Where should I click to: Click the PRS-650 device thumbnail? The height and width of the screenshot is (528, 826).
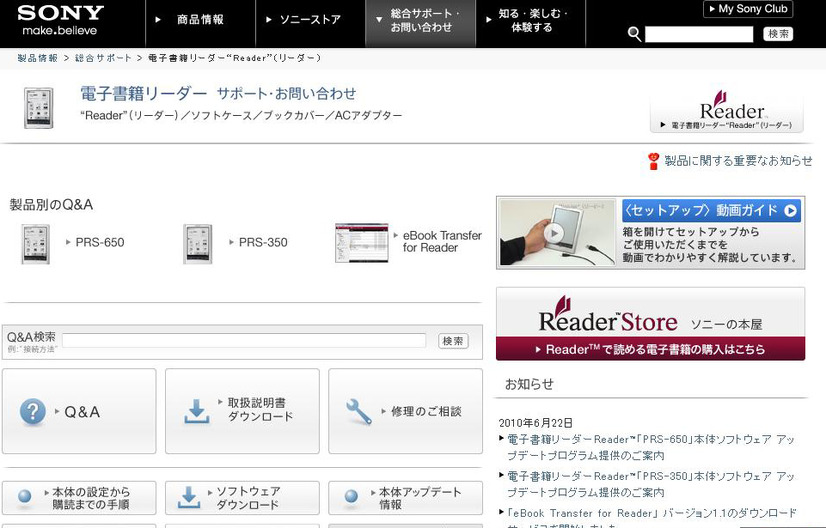click(36, 244)
